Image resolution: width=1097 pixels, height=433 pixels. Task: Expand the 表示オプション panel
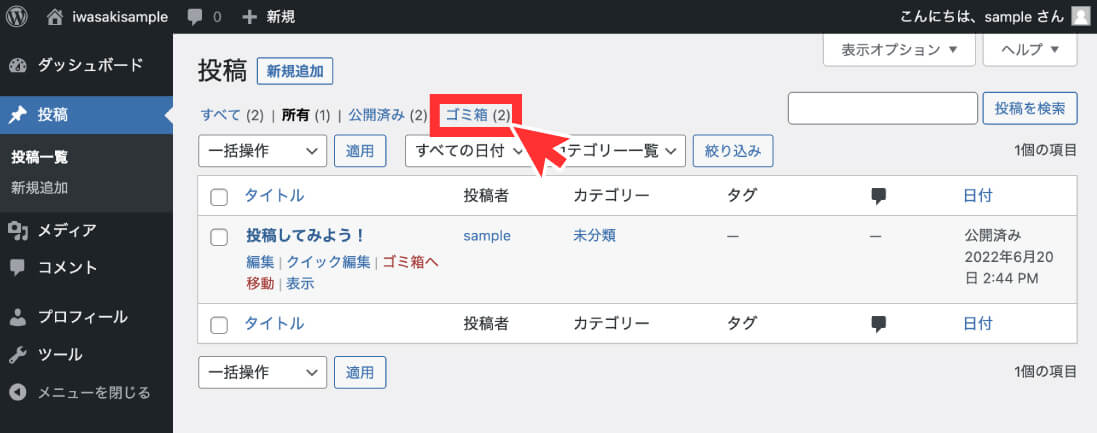click(899, 50)
